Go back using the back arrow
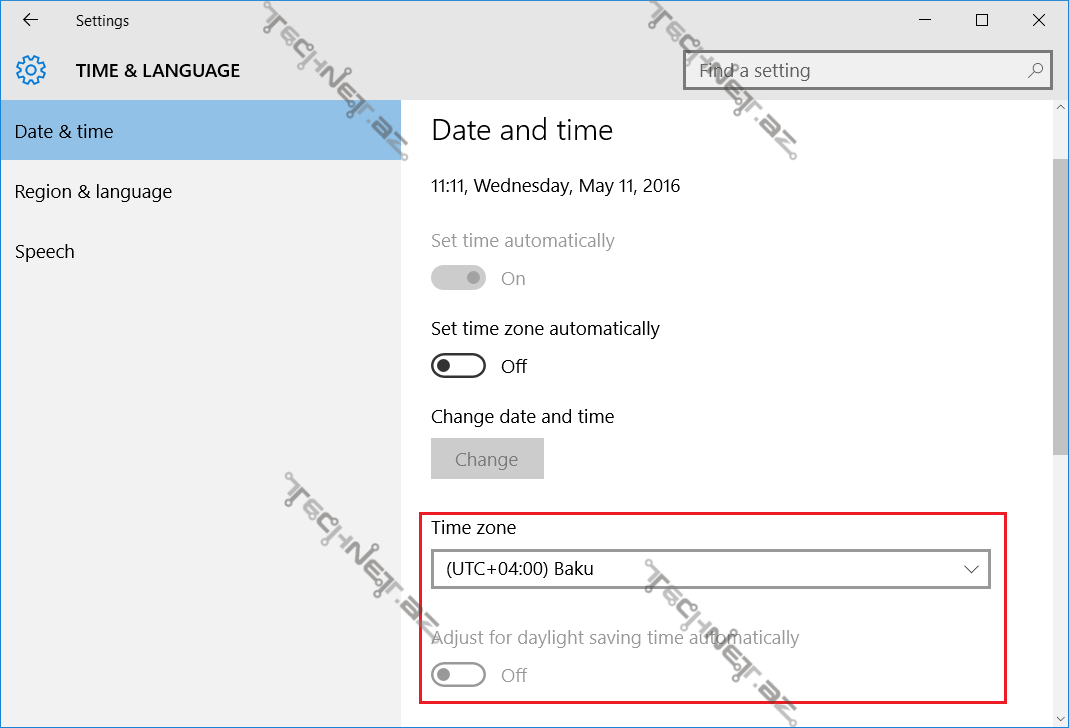The image size is (1069, 728). [30, 20]
